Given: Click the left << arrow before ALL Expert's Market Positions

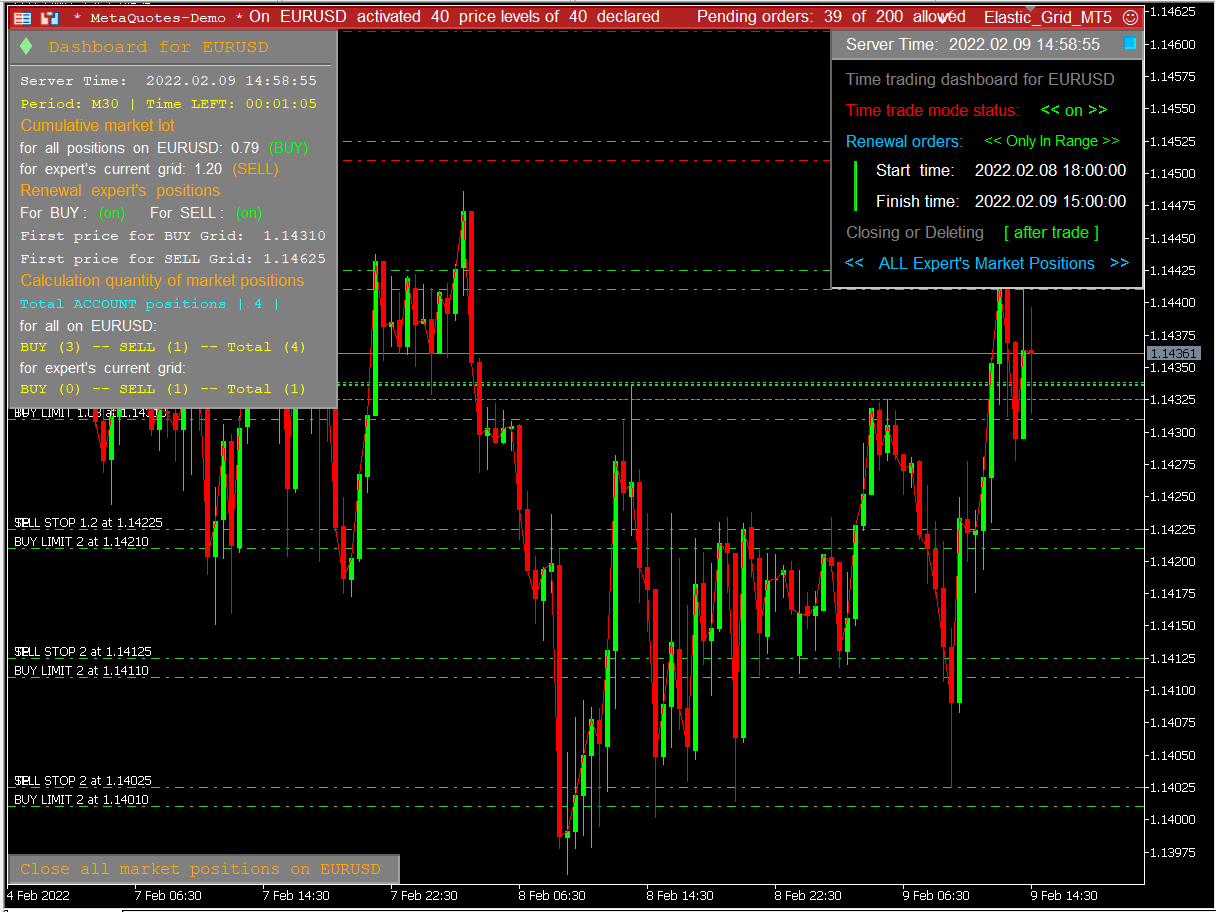Looking at the screenshot, I should tap(854, 263).
